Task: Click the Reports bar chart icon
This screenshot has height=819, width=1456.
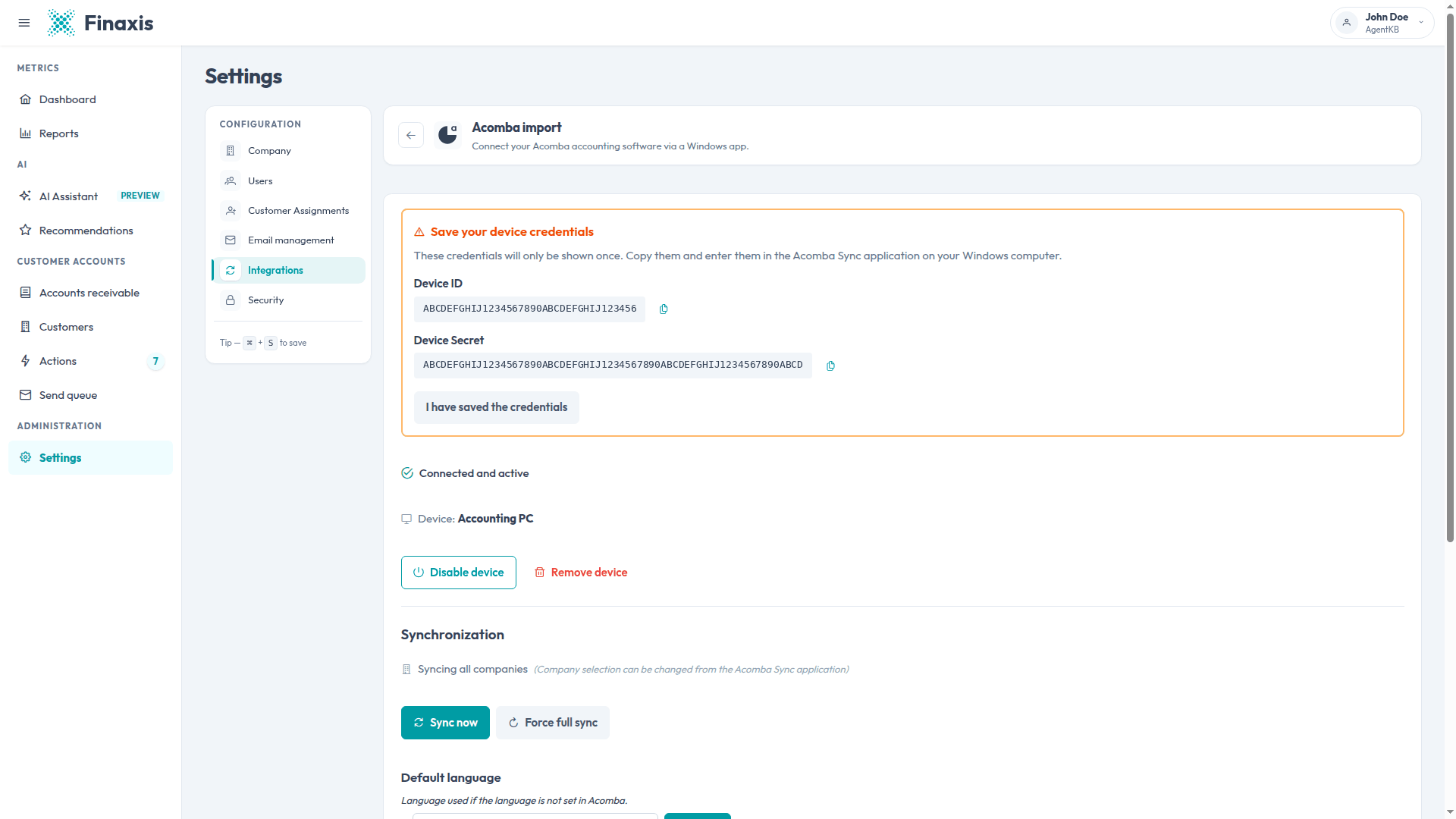Action: (x=26, y=133)
